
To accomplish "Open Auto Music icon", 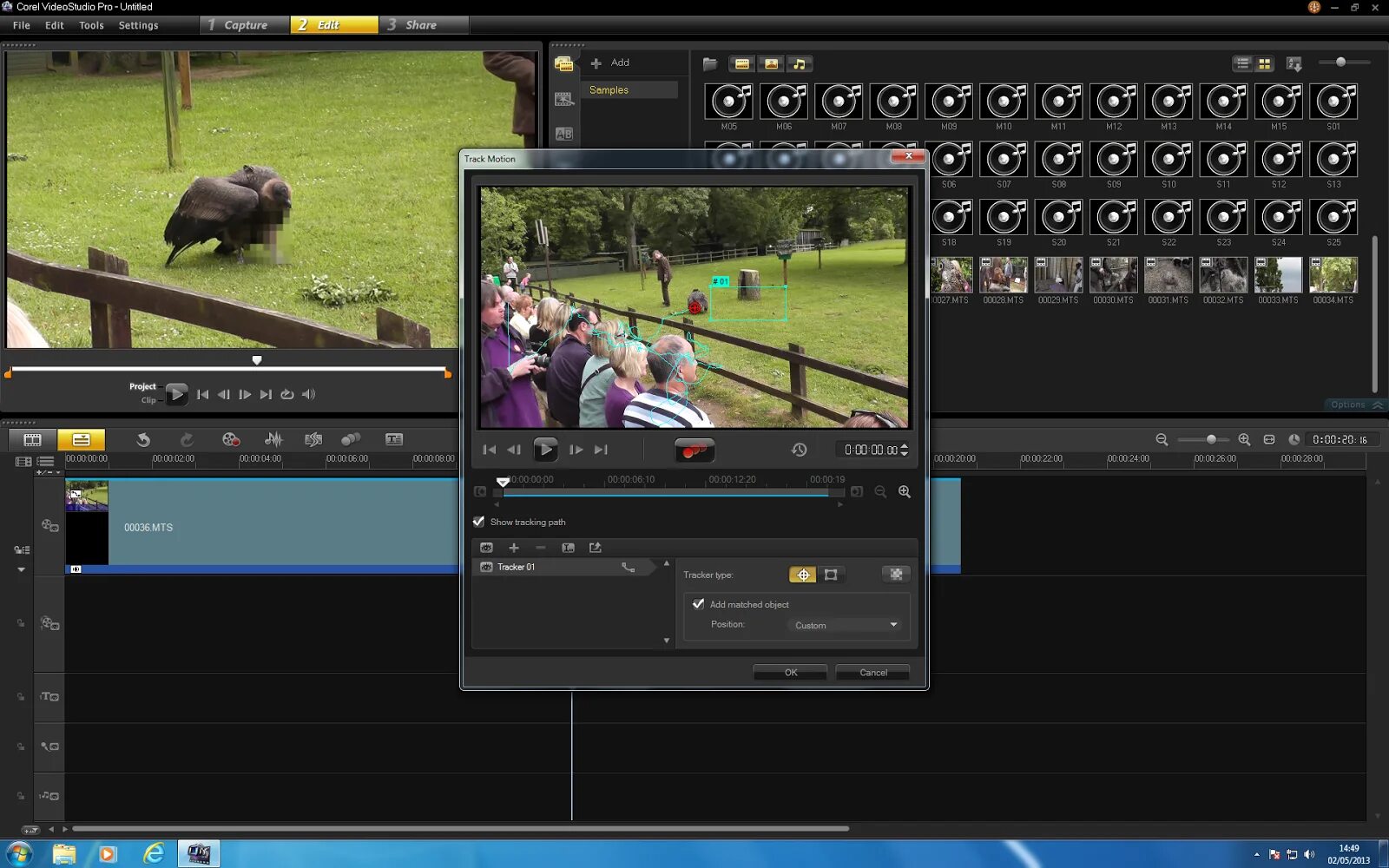I will tap(313, 440).
